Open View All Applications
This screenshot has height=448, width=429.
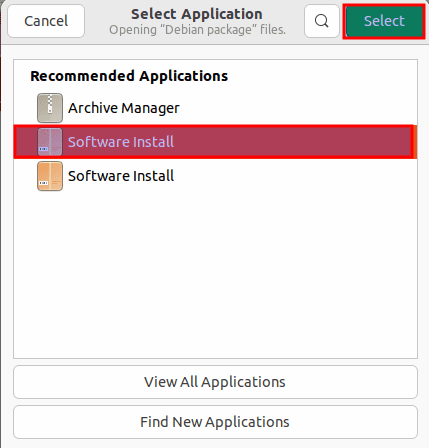click(x=215, y=382)
